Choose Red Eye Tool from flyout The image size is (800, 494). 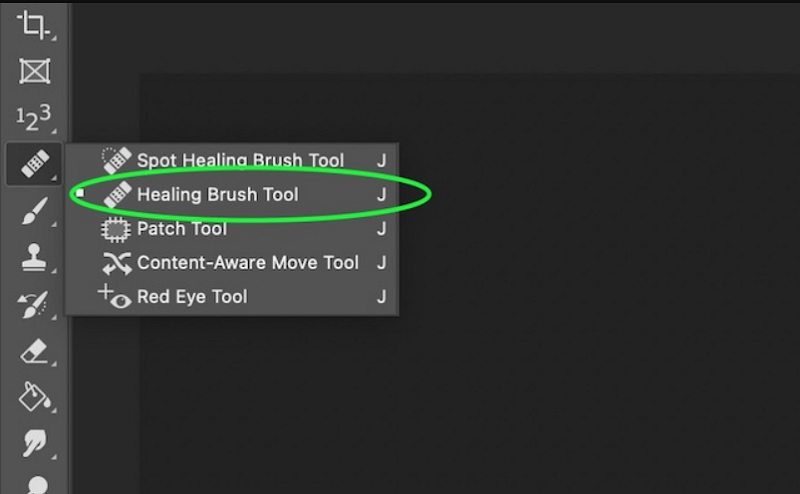tap(192, 297)
